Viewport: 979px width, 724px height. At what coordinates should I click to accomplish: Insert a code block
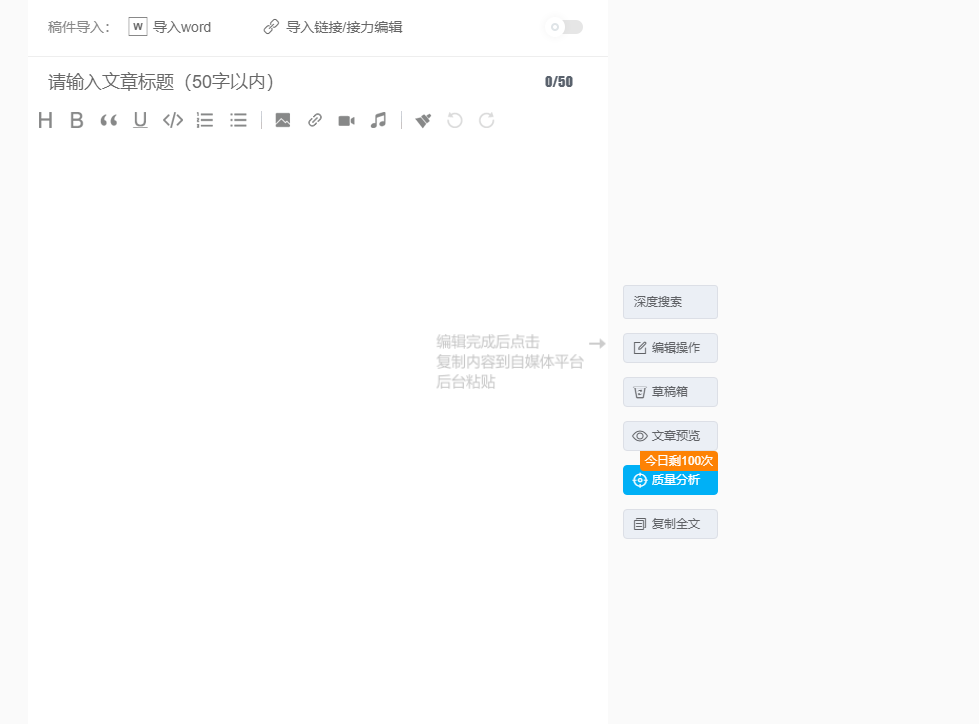click(x=172, y=120)
